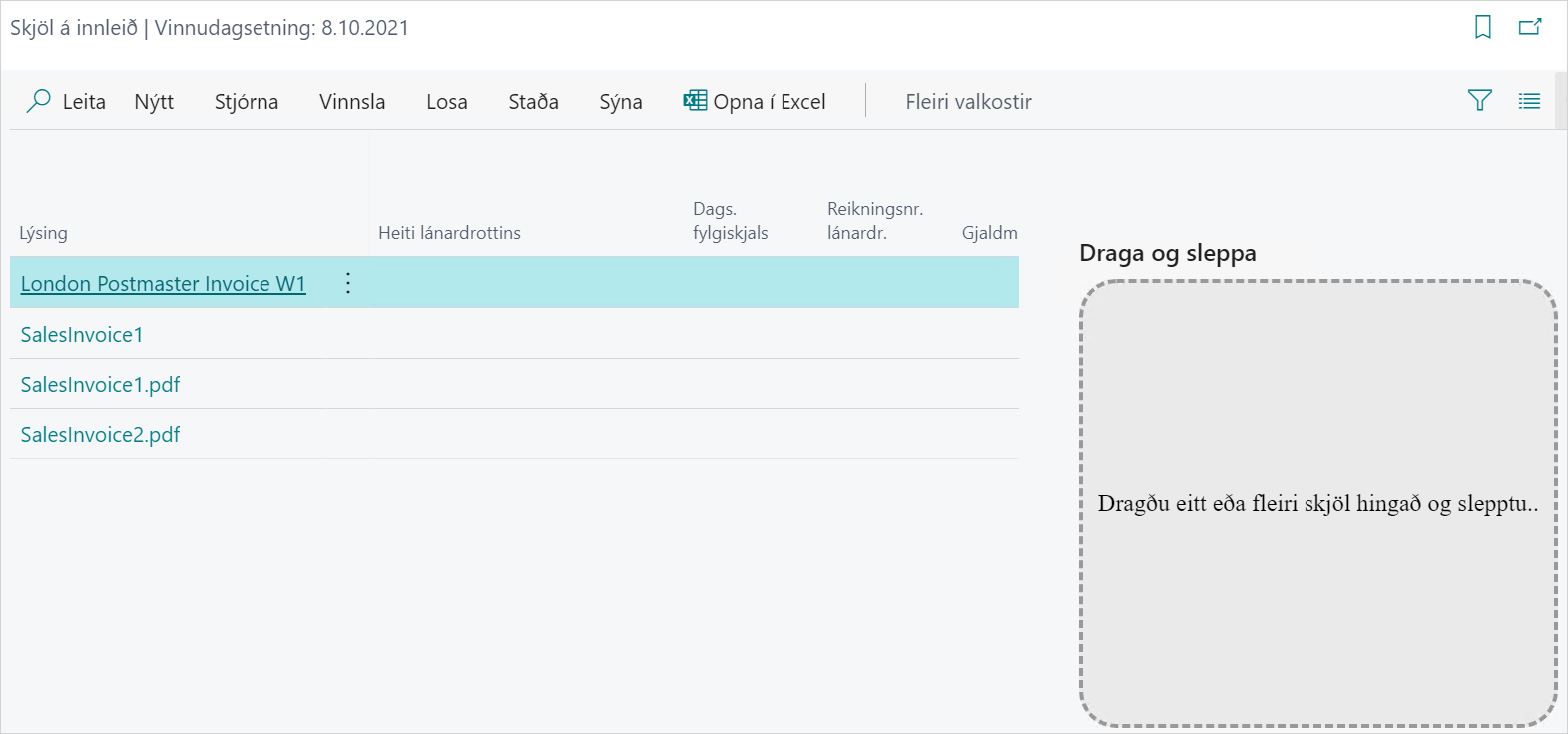Bookmark this page with the bookmark icon
Viewport: 1568px width, 734px height.
tap(1483, 27)
